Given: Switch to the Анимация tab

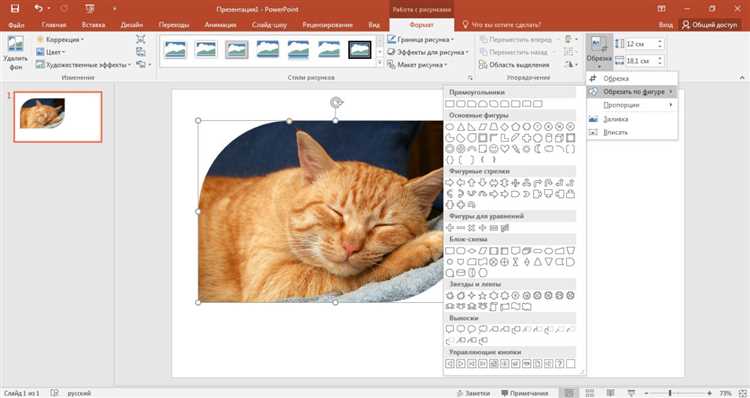Looking at the screenshot, I should (221, 24).
